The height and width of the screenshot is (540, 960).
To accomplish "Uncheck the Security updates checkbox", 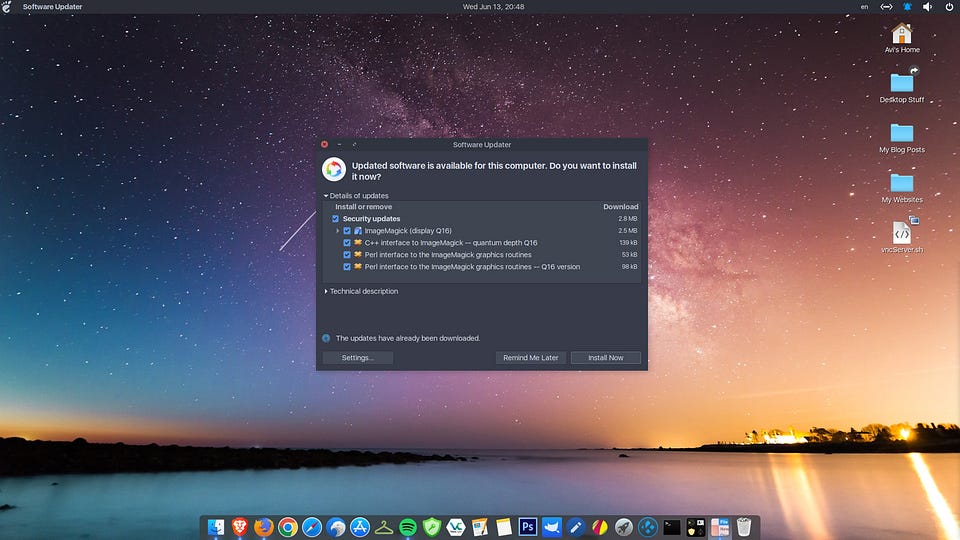I will pos(336,219).
